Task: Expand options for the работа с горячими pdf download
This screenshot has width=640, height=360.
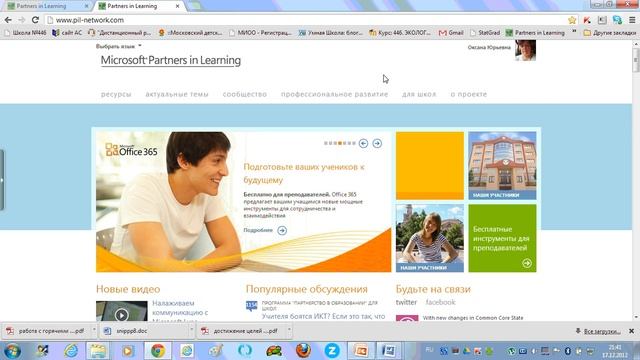Action: point(94,330)
